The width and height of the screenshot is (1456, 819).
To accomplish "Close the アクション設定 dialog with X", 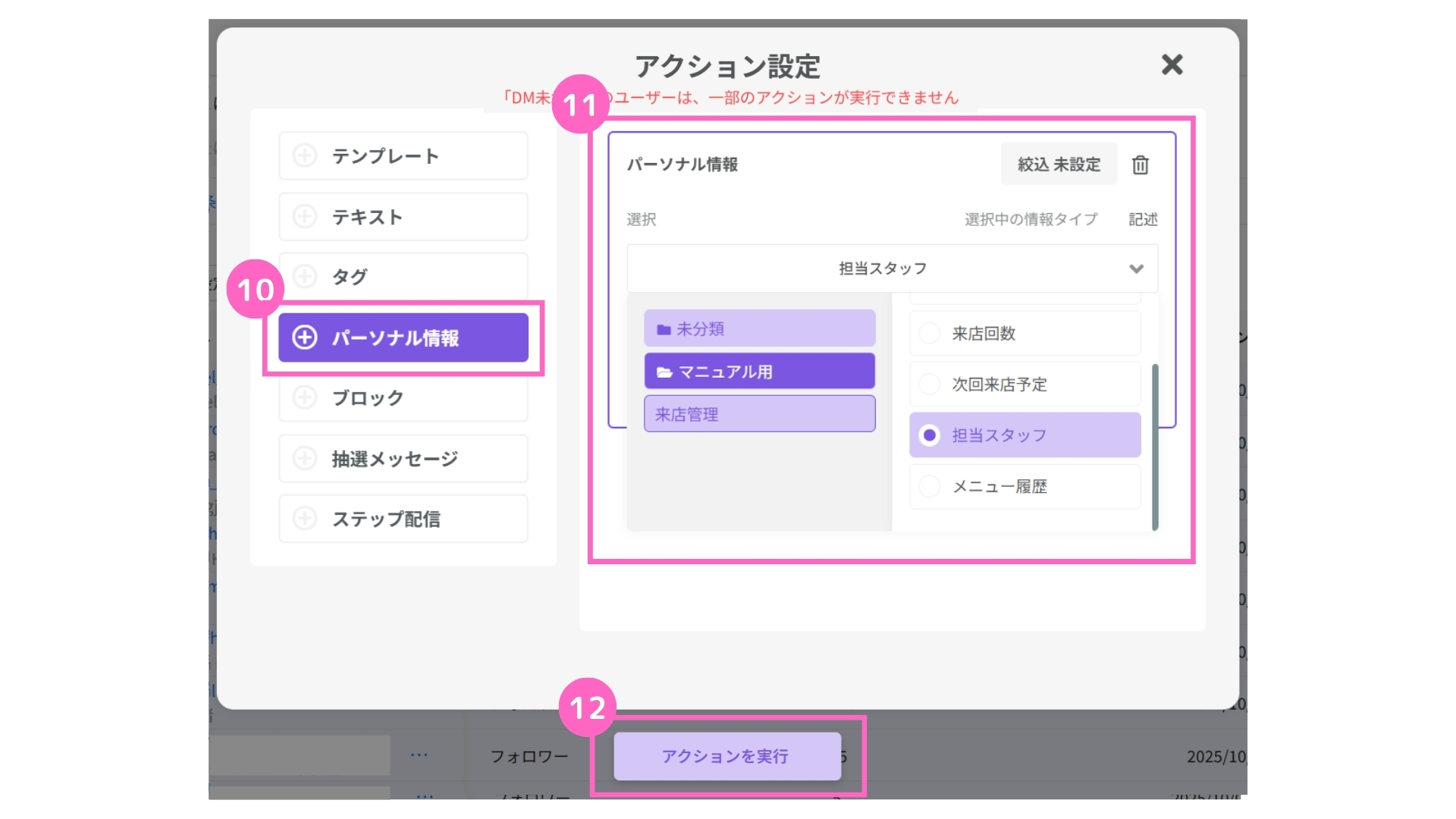I will pyautogui.click(x=1172, y=65).
